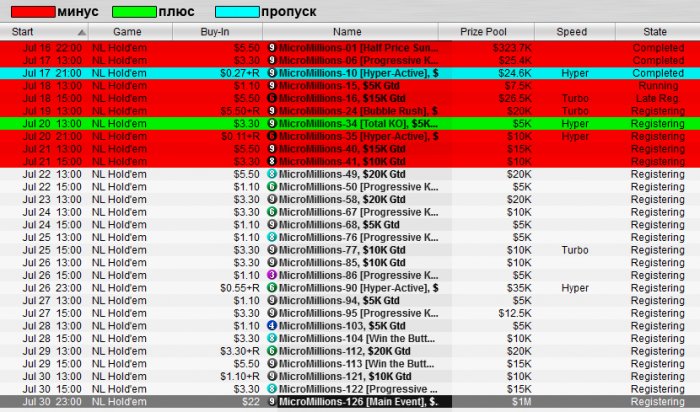The image size is (700, 412).
Task: Click the $7.5K prize pool cell
Action: tap(518, 86)
